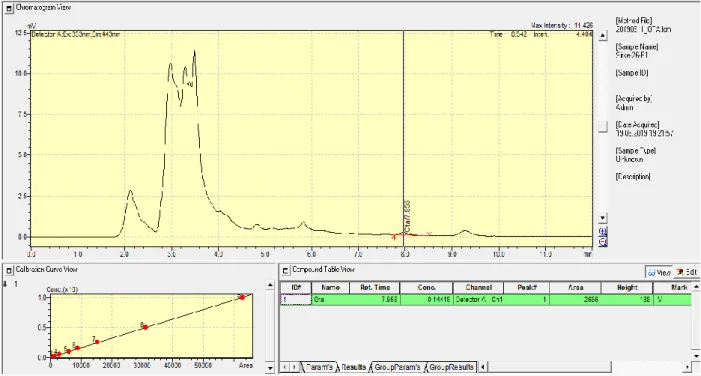This screenshot has width=701, height=376.
Task: Select the Height column header
Action: [x=627, y=287]
